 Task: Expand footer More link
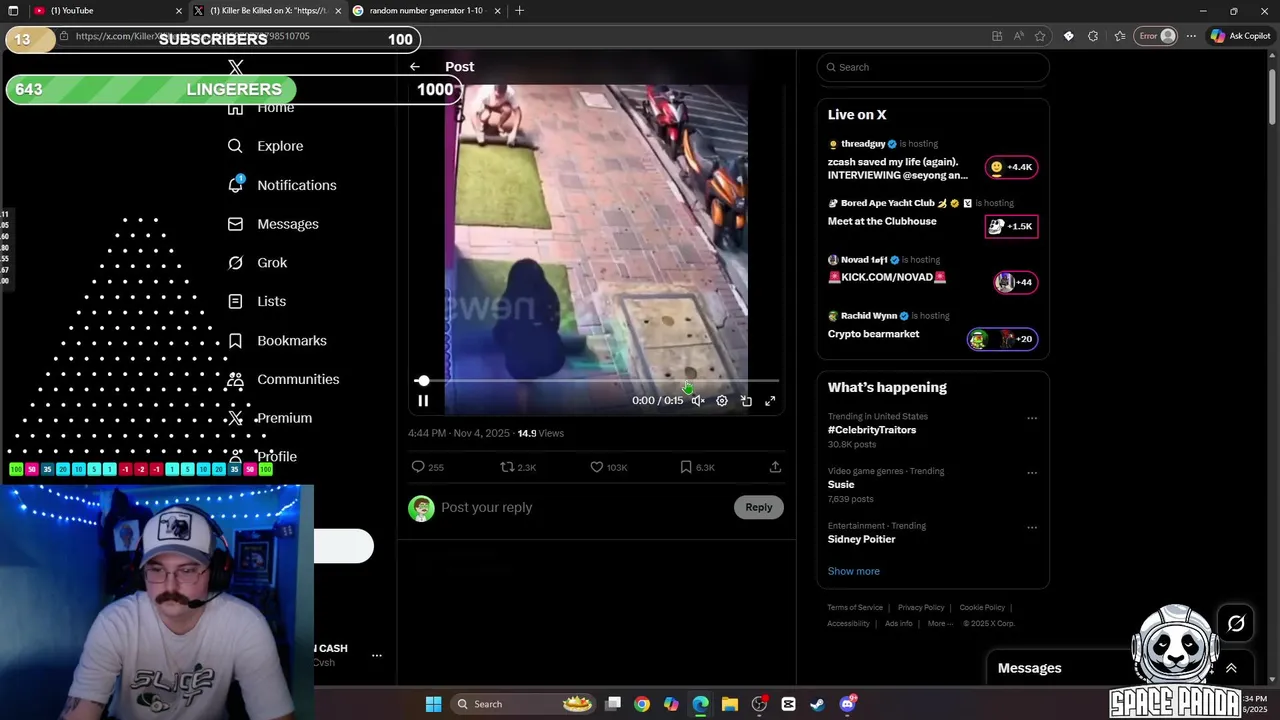pos(940,623)
